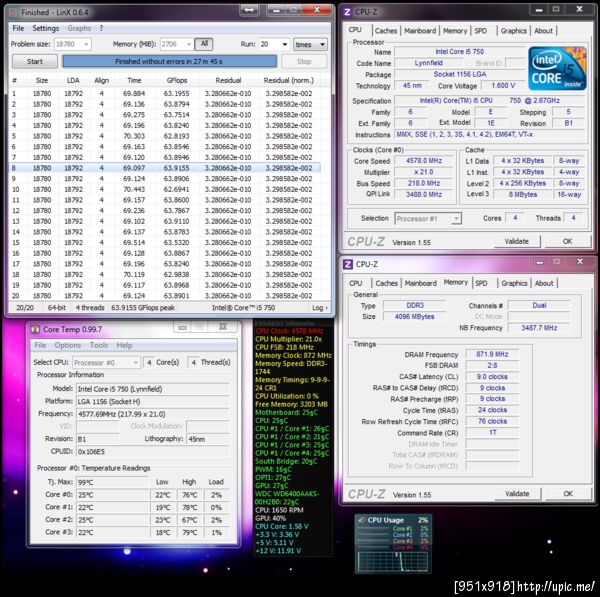Click Core #0 temperature reading 25°C

[x=112, y=495]
